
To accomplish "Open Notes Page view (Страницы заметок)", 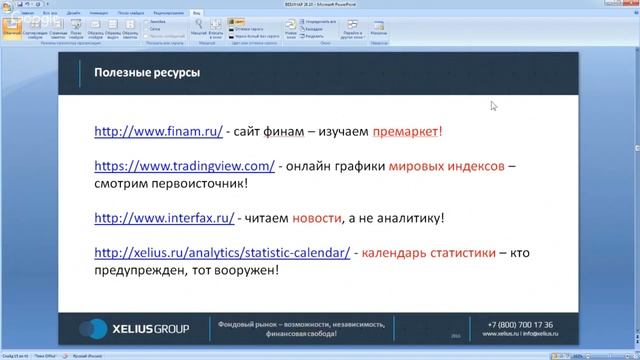I will click(x=58, y=29).
